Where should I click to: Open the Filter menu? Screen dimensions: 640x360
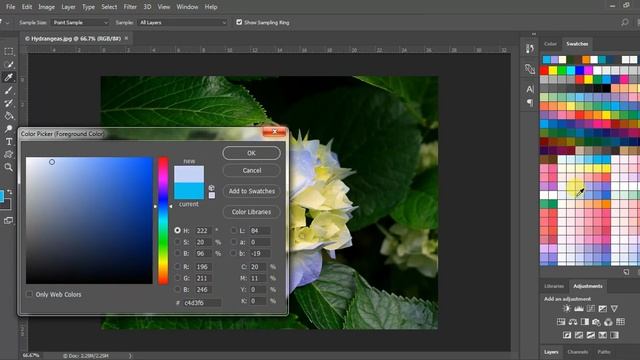(x=130, y=7)
